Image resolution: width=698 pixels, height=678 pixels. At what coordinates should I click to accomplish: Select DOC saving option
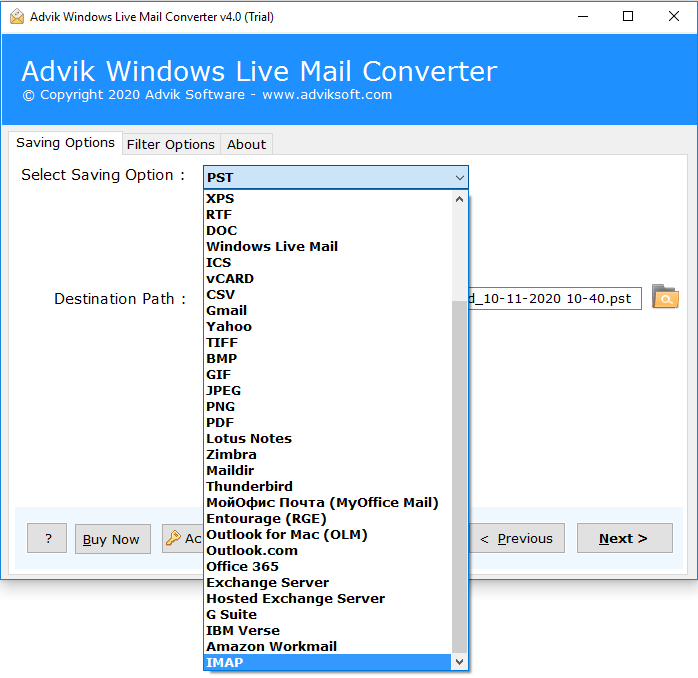pyautogui.click(x=328, y=231)
